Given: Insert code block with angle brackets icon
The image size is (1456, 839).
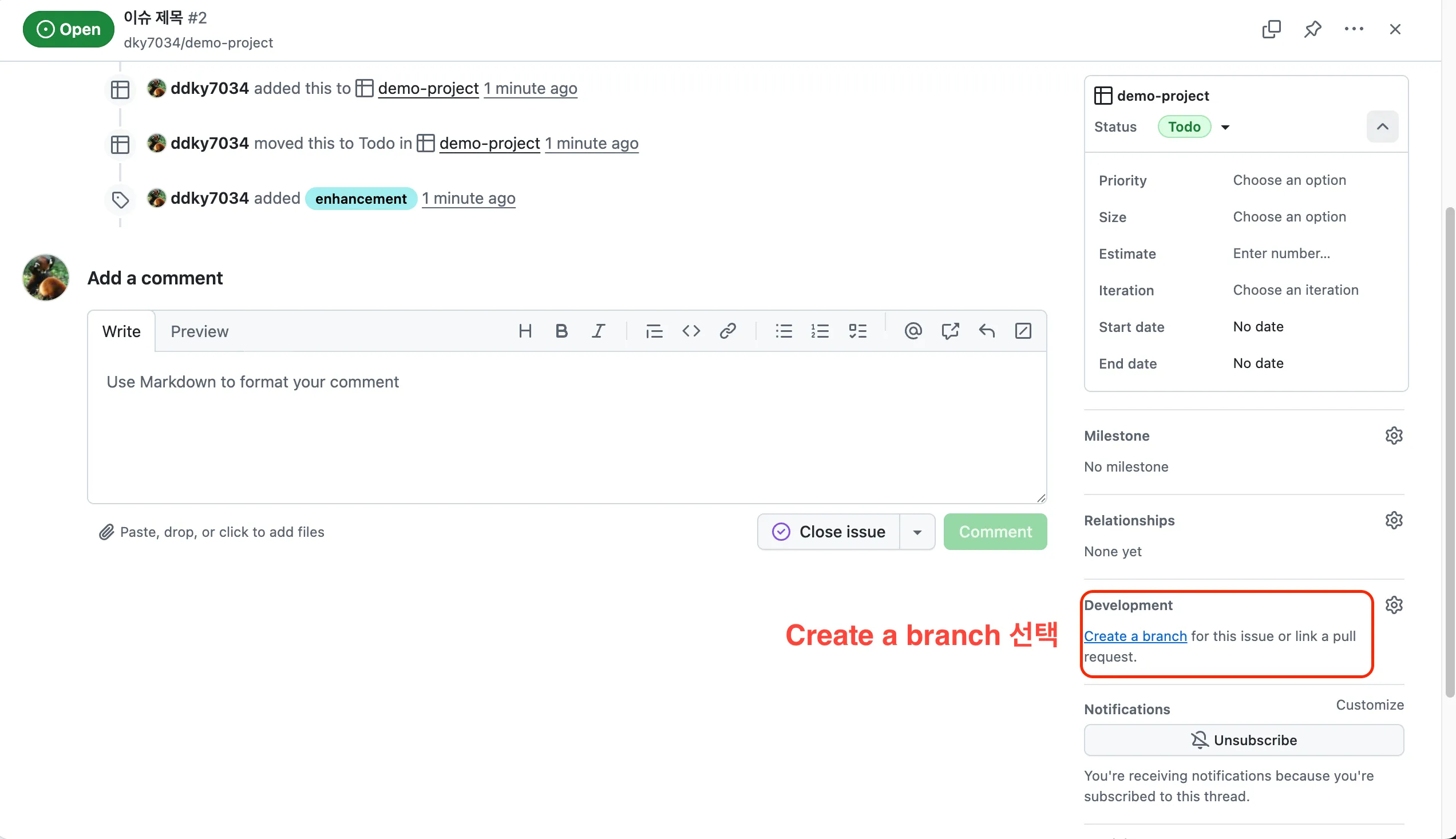Looking at the screenshot, I should 691,331.
